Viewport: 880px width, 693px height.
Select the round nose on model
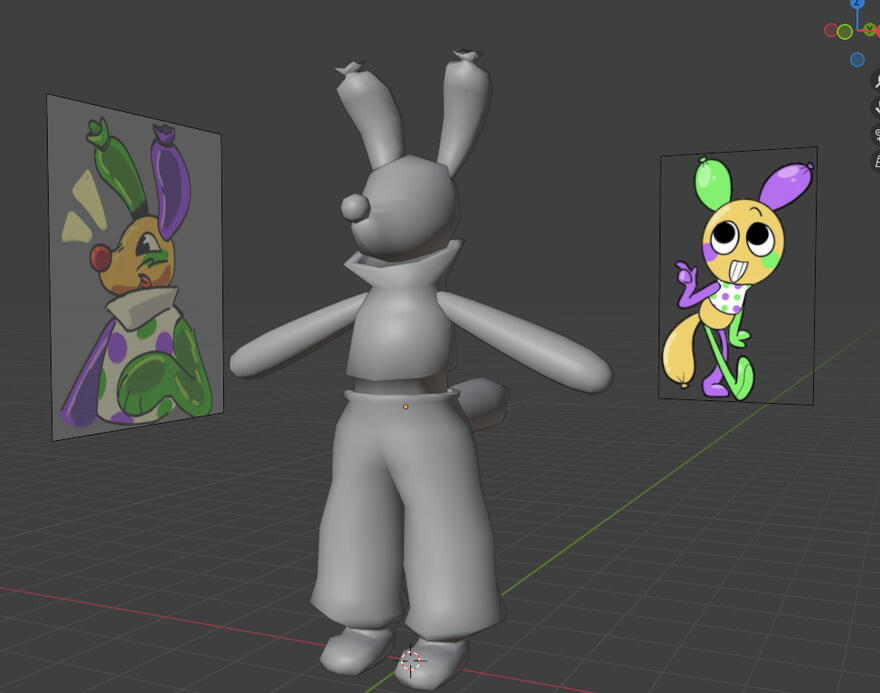pos(355,207)
